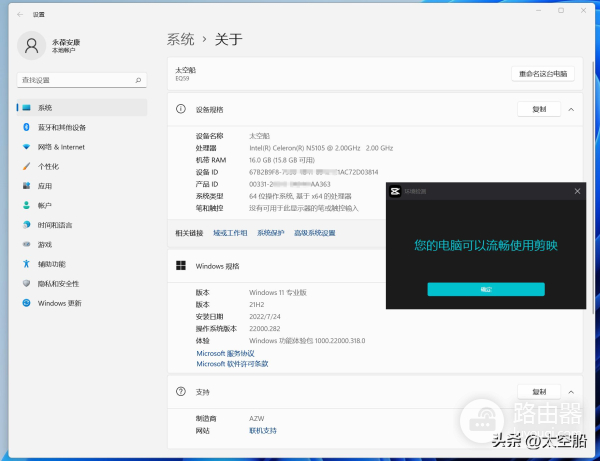Image resolution: width=600 pixels, height=461 pixels.
Task: Open 高级系统设置 link
Action: 315,233
